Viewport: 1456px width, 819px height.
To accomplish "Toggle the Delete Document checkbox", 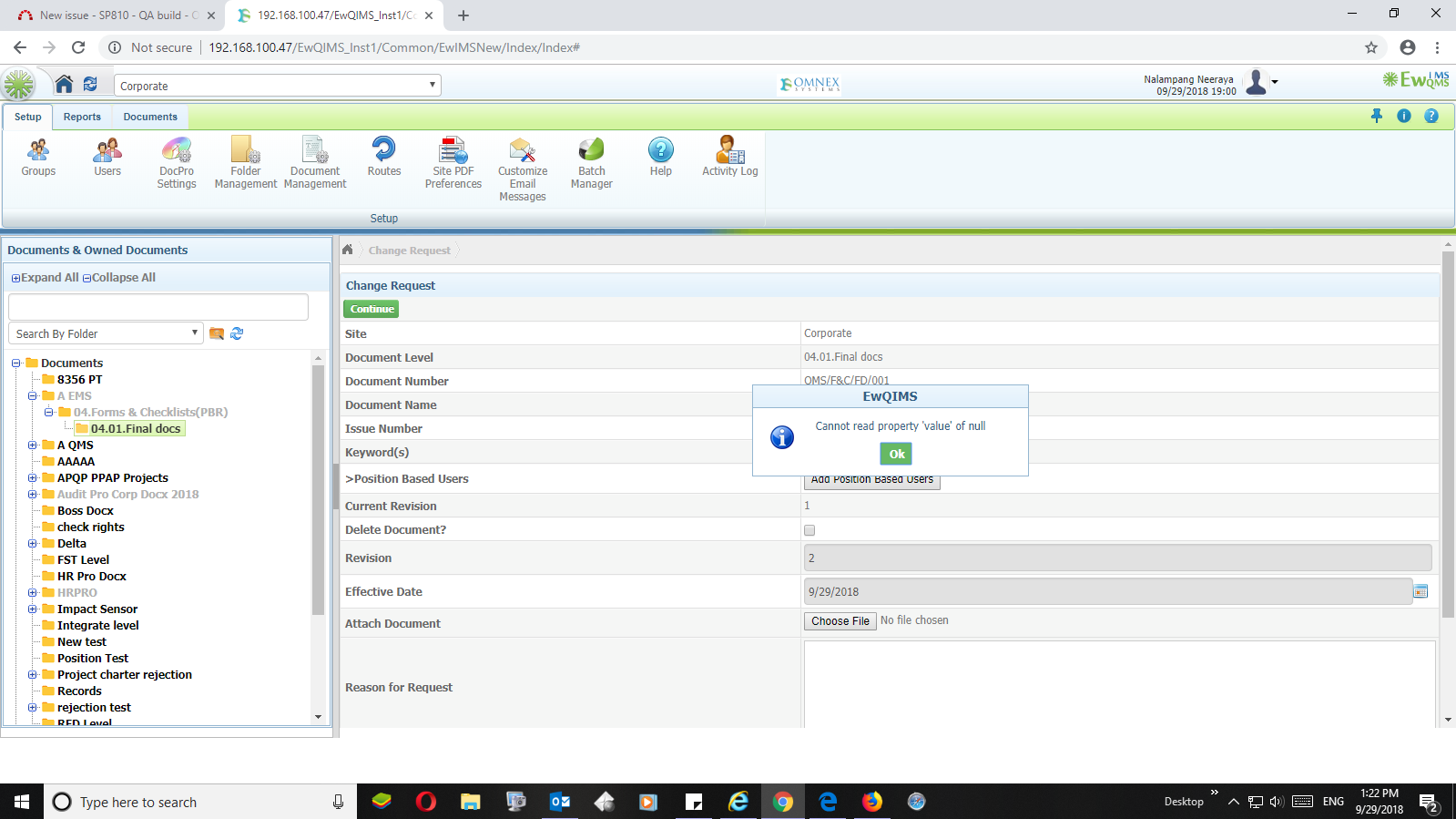I will (x=809, y=530).
